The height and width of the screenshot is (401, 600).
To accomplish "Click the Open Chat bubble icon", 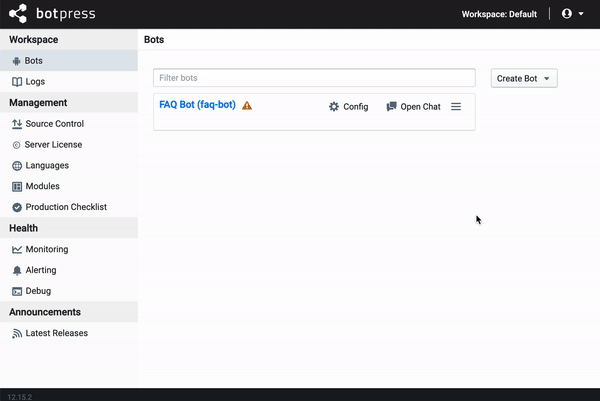I will tap(391, 106).
